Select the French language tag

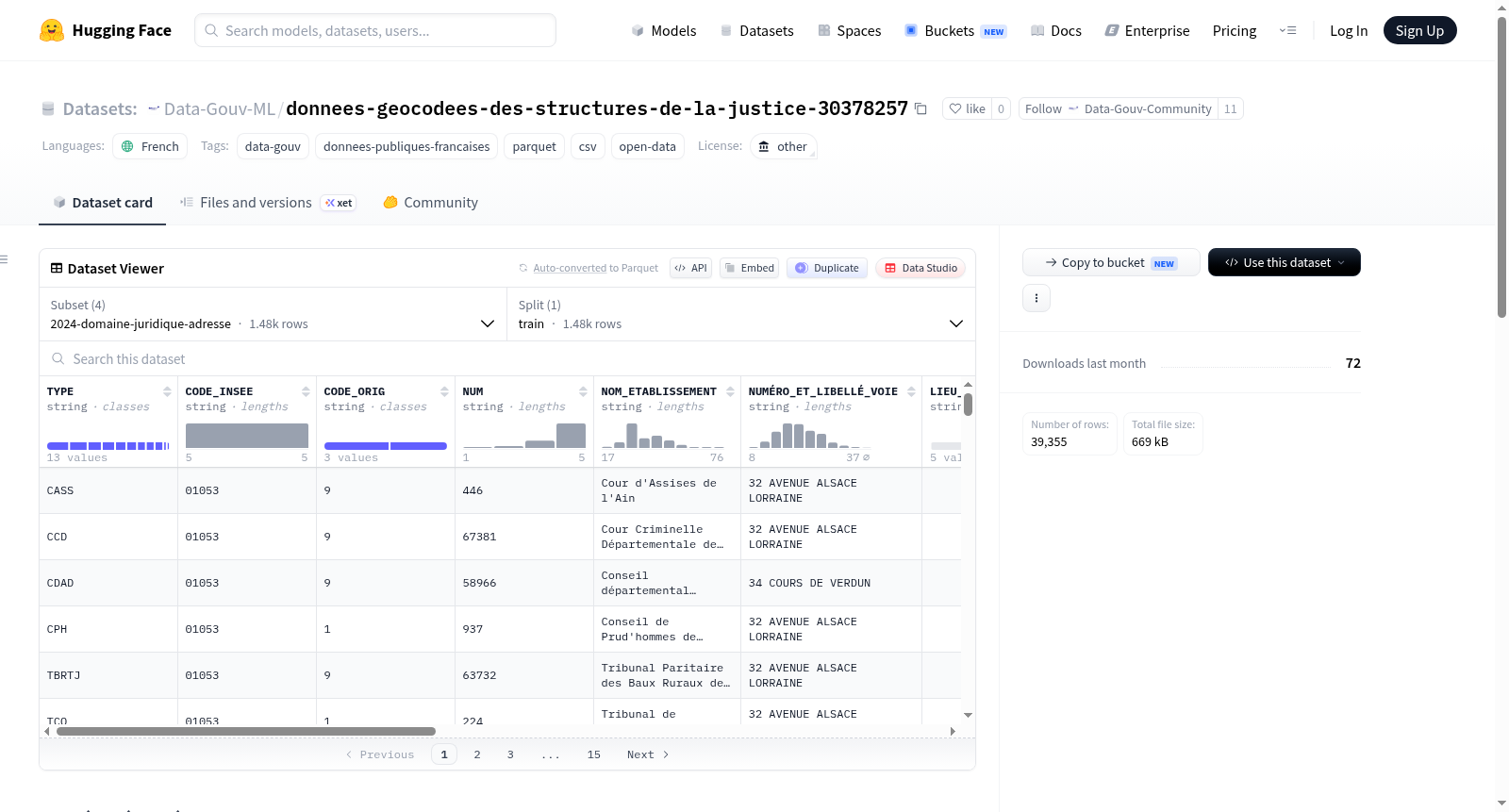tap(150, 146)
